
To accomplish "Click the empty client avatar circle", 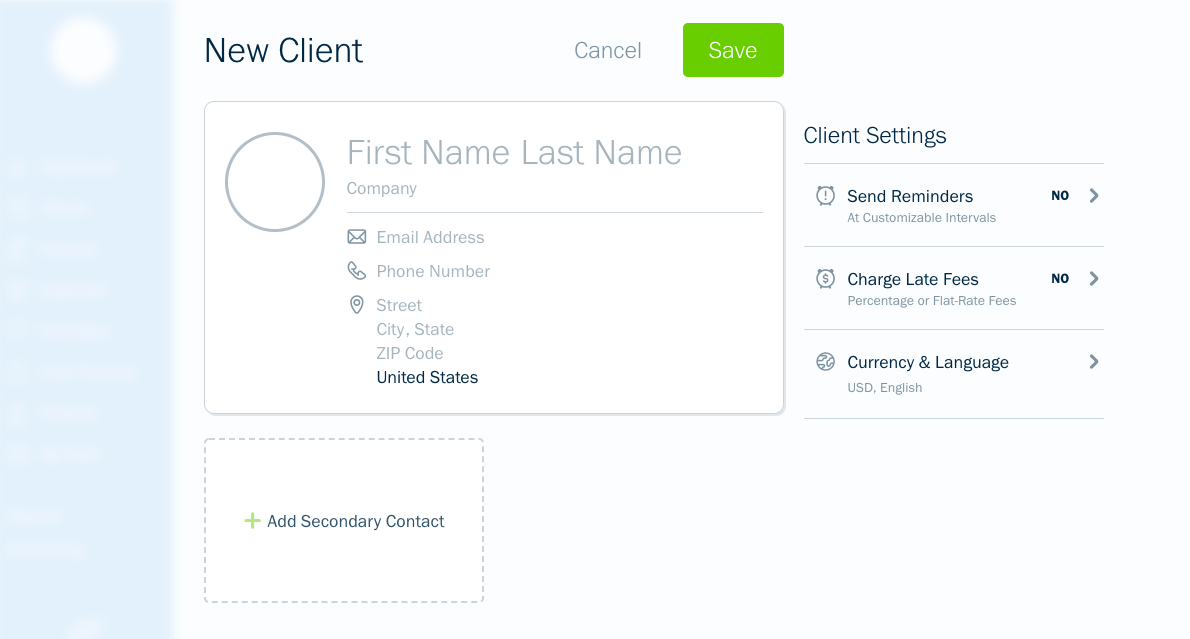I will (275, 182).
